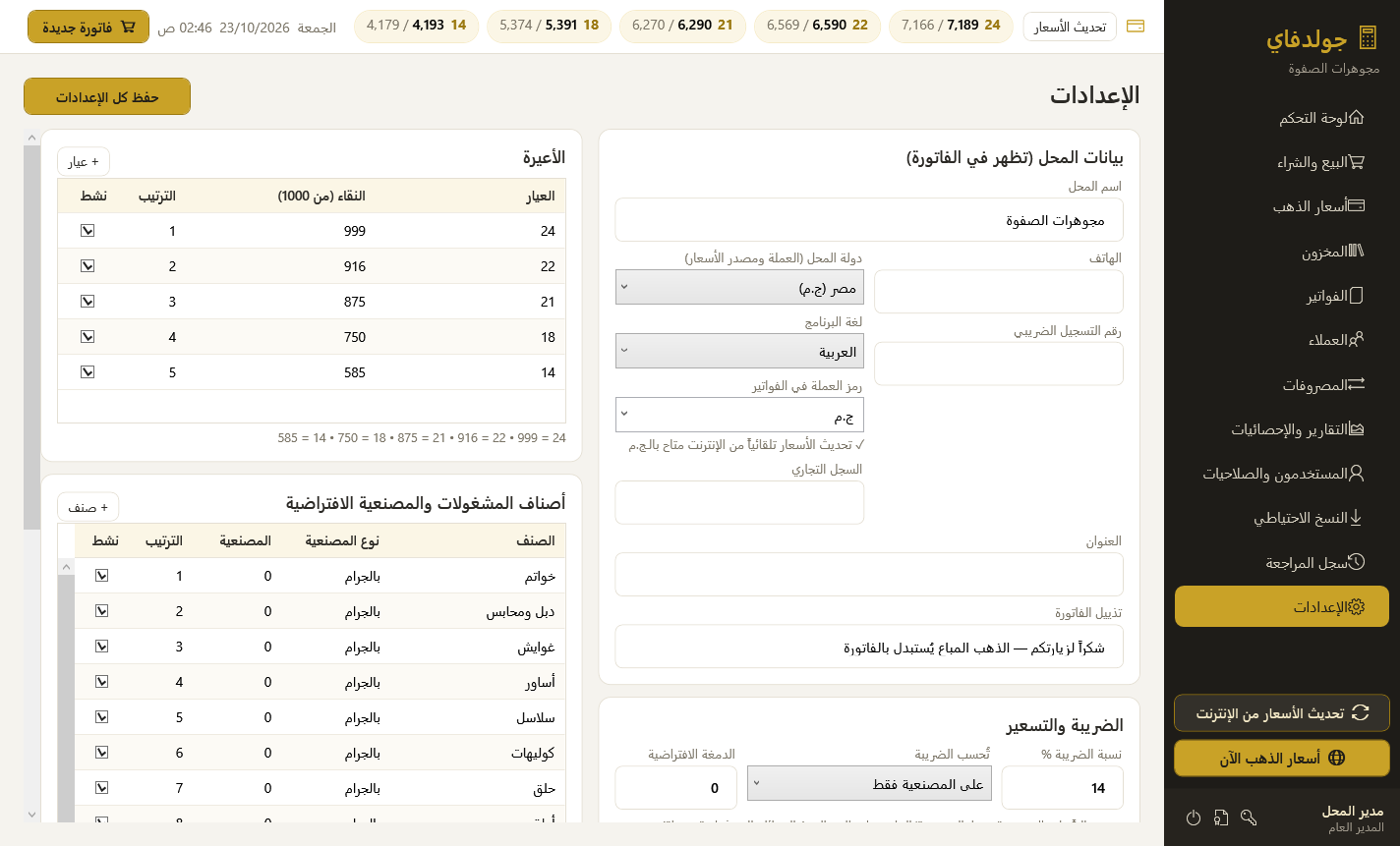Screen dimensions: 1400x846
Task: Click the invoice footer تذييل الفاتورة field
Action: click(869, 647)
